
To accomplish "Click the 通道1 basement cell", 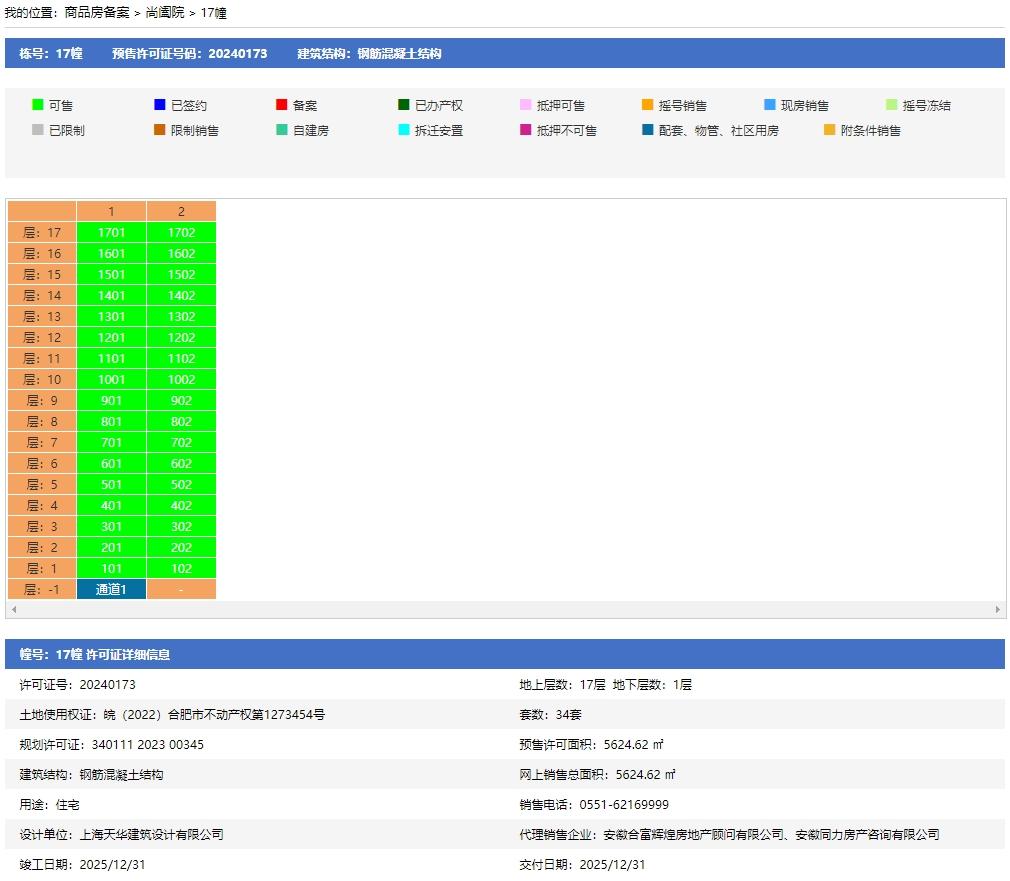I will [111, 589].
